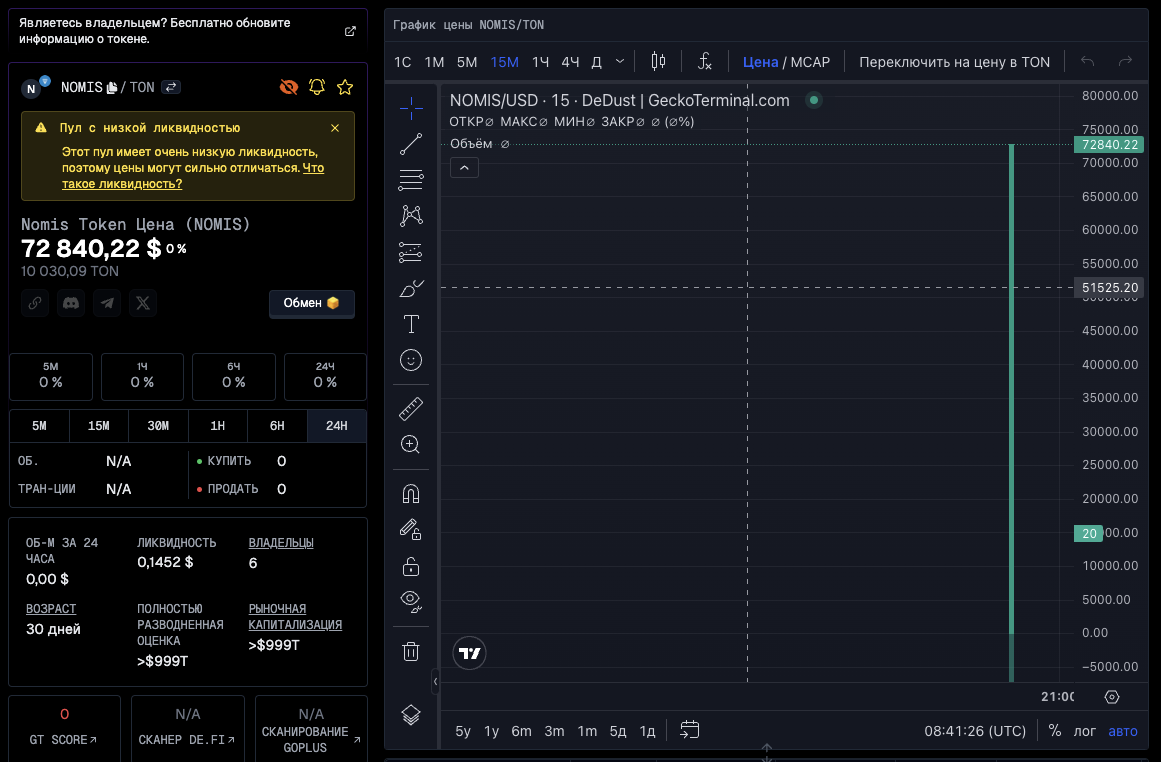This screenshot has height=762, width=1161.
Task: Activate the magnet snap mode
Action: [411, 494]
